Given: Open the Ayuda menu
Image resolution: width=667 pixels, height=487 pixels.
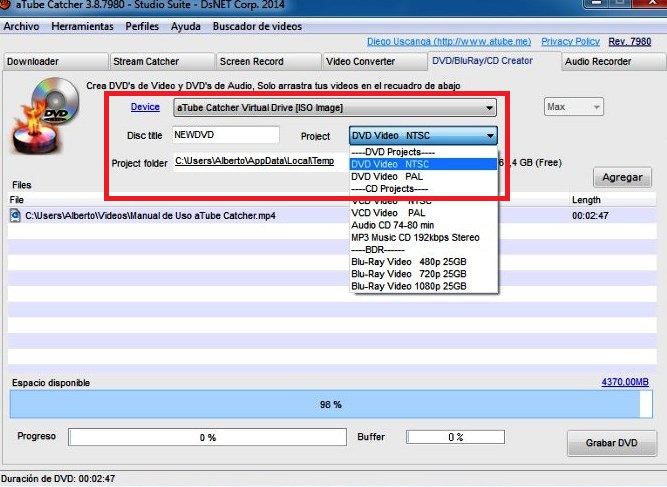Looking at the screenshot, I should [x=185, y=26].
